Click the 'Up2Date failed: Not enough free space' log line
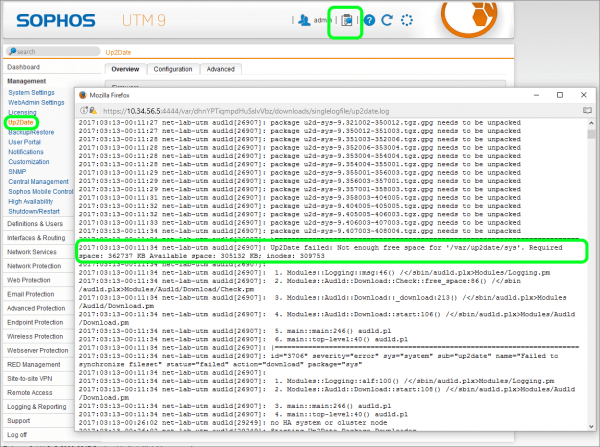The width and height of the screenshot is (600, 447). click(321, 252)
